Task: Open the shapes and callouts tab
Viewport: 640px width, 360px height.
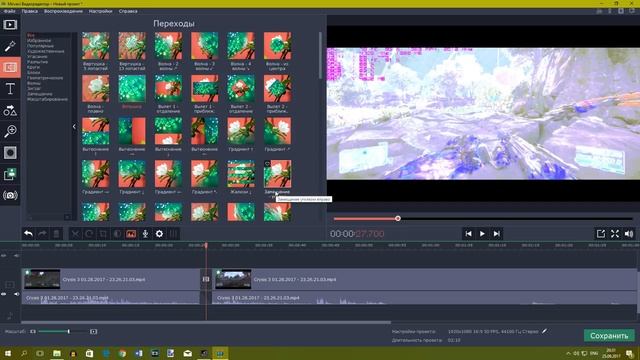Action: coord(10,110)
